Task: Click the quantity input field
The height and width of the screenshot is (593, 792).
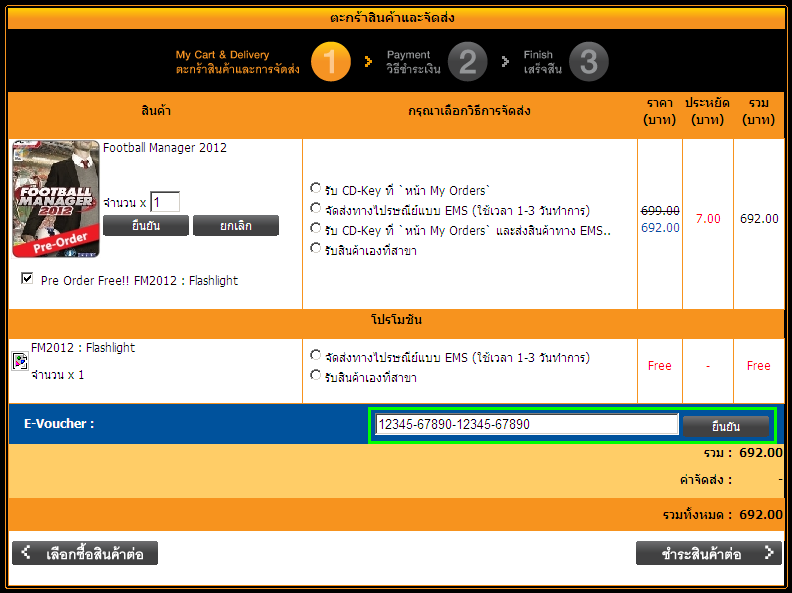Action: (165, 202)
